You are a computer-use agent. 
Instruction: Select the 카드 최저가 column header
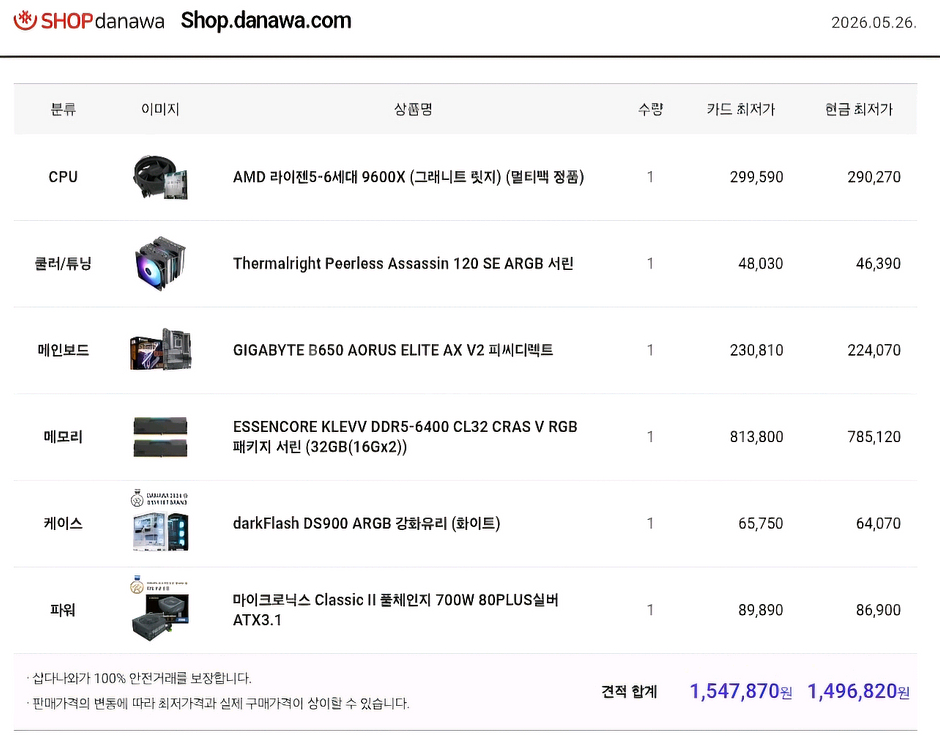pos(740,109)
